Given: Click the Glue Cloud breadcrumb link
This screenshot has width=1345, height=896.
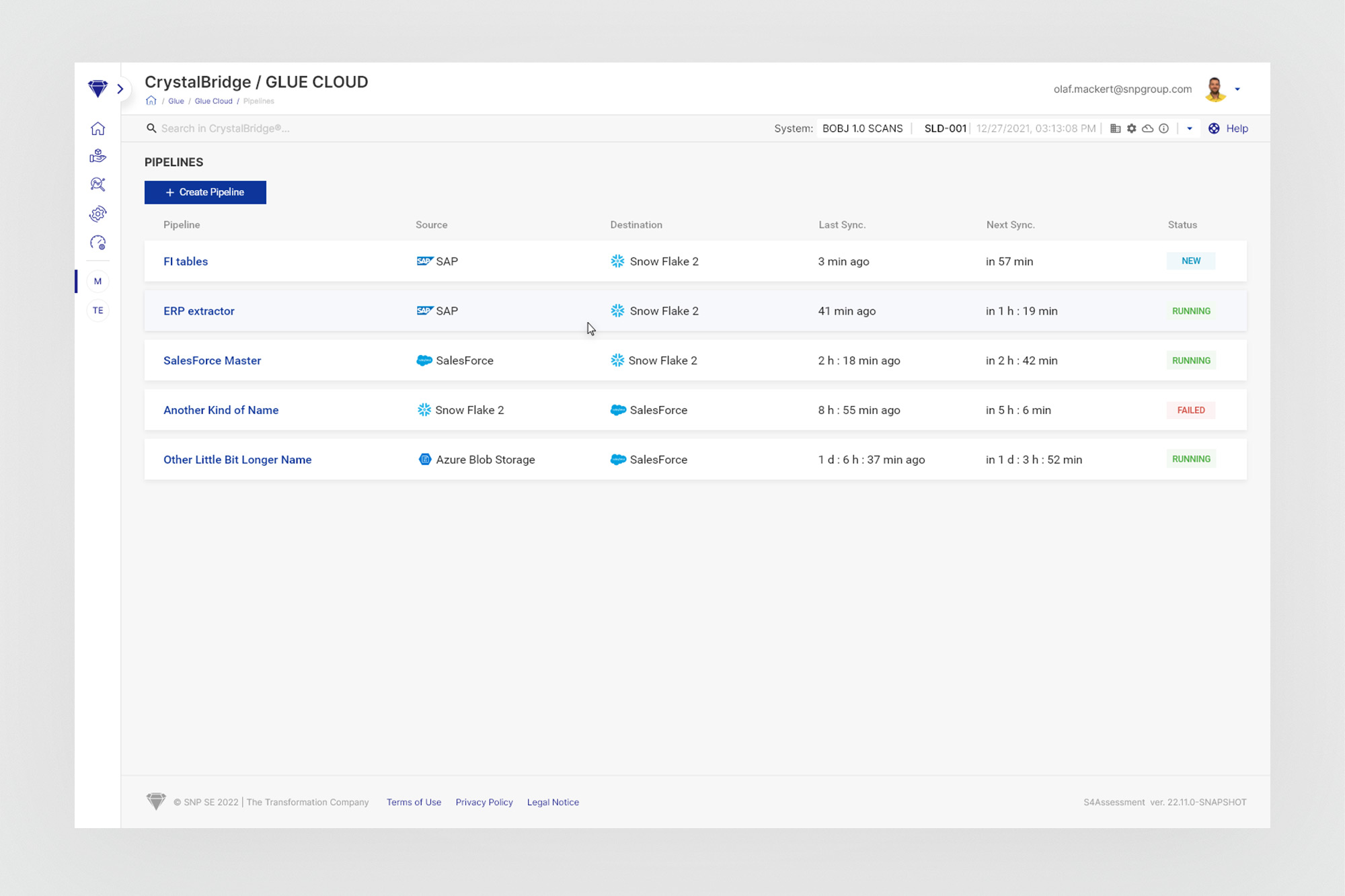Looking at the screenshot, I should point(213,101).
